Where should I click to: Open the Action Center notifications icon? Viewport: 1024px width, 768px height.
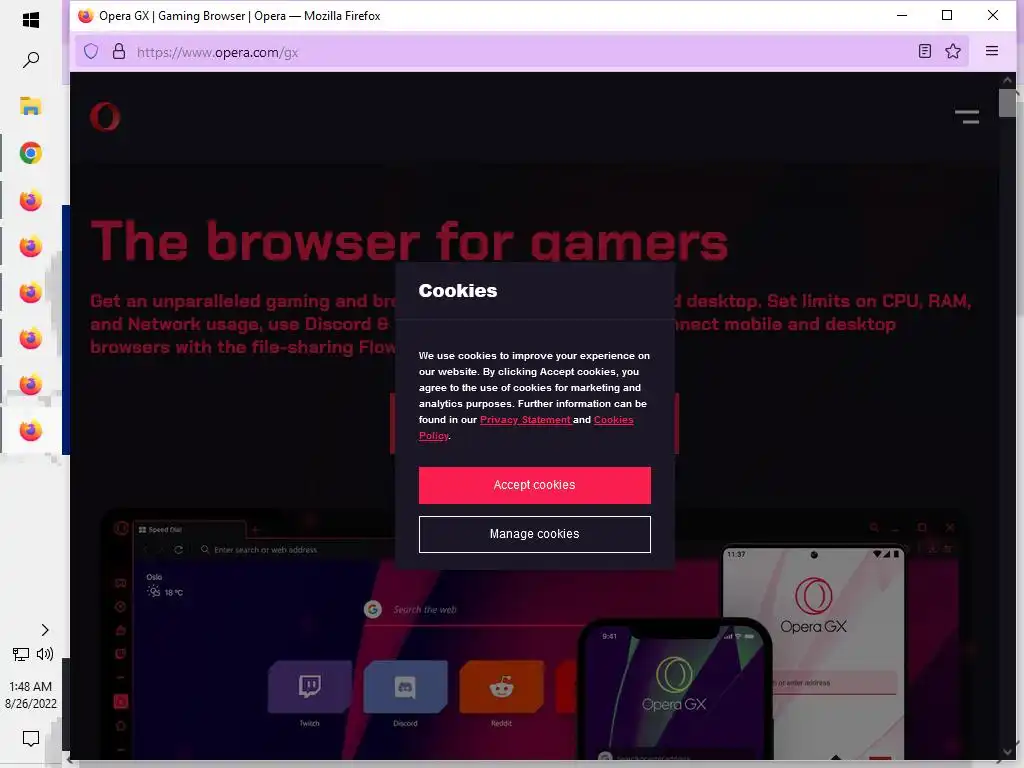pos(31,739)
